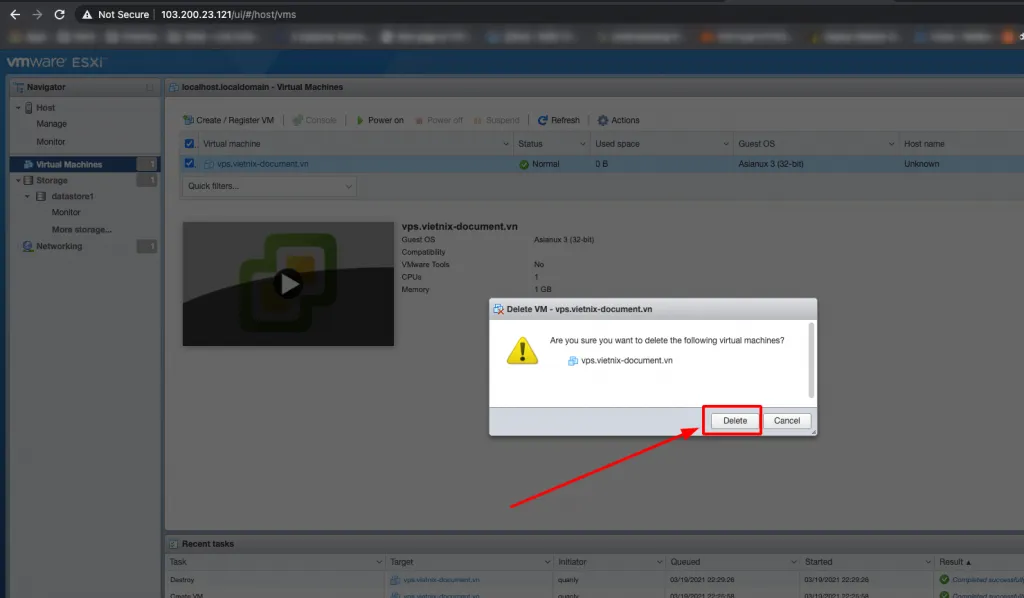
Task: Open the Status column dropdown
Action: 583,144
